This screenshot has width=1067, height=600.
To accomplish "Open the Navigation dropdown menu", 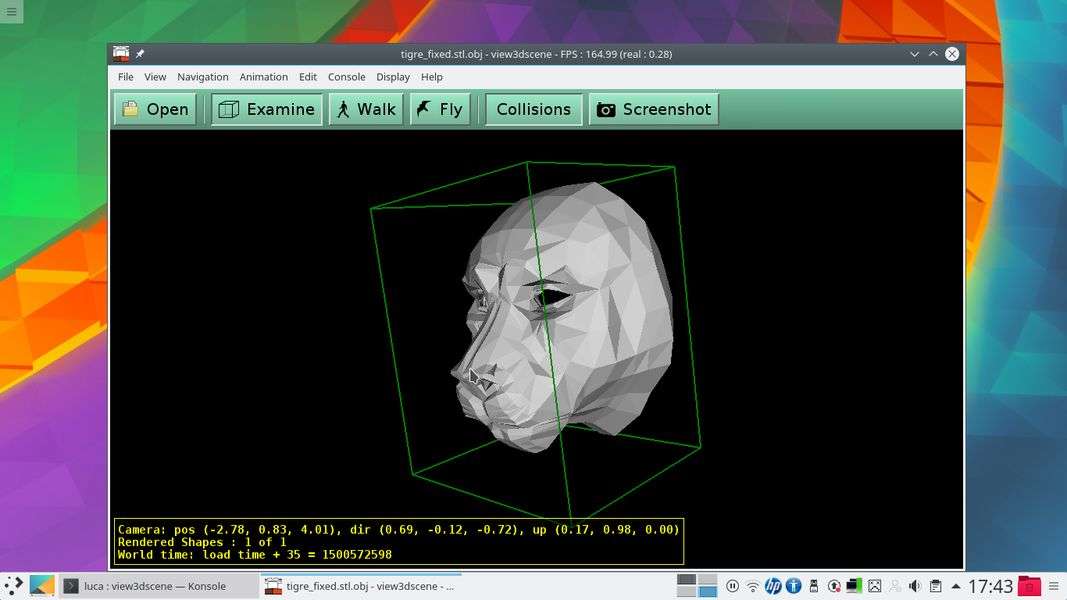I will pyautogui.click(x=203, y=77).
